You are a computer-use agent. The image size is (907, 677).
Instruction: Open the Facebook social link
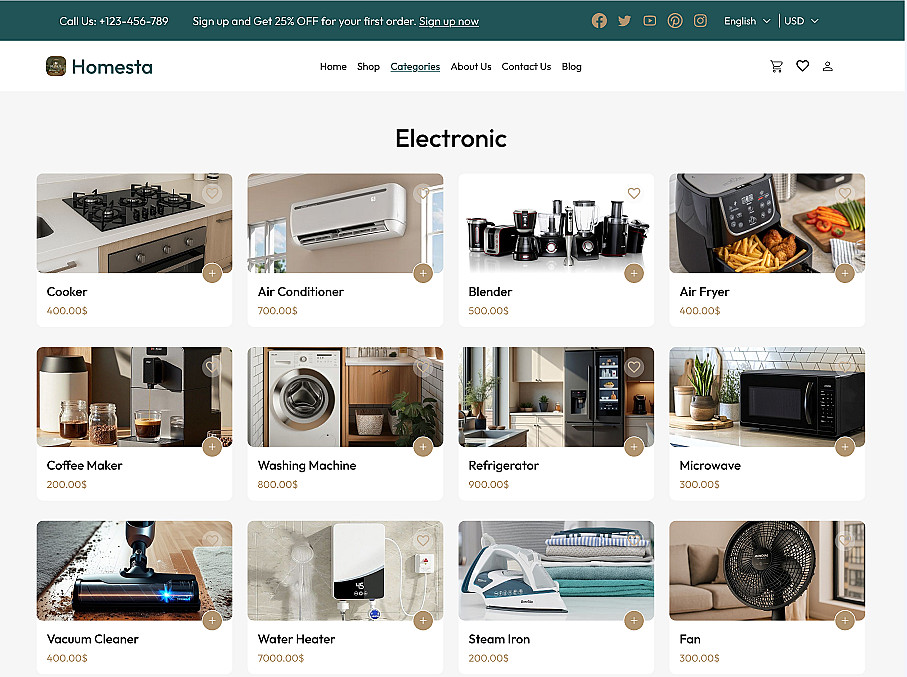click(x=599, y=21)
